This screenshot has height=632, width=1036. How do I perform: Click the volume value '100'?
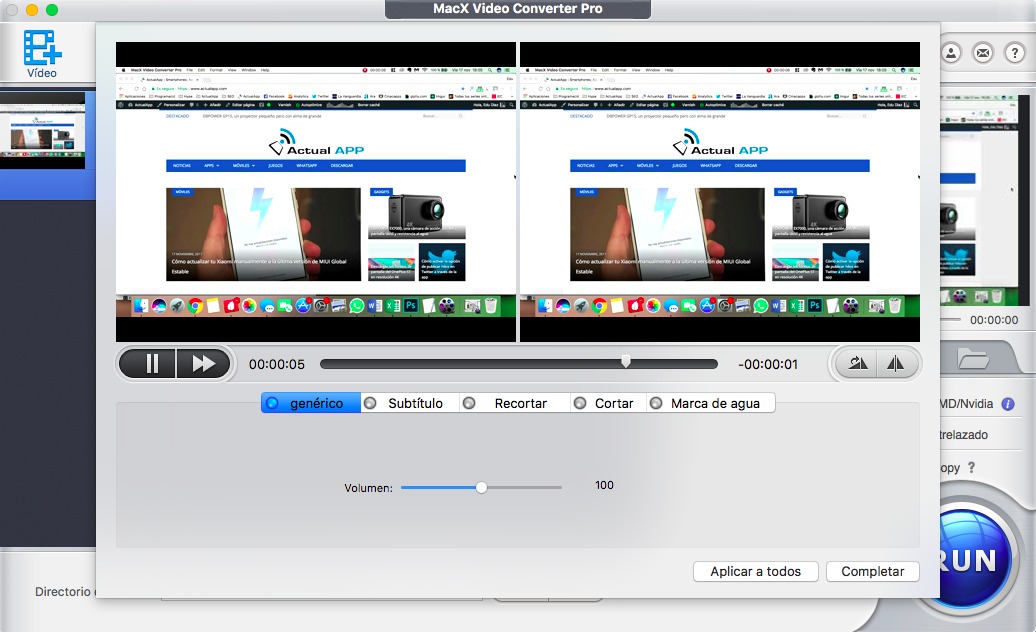coord(604,485)
